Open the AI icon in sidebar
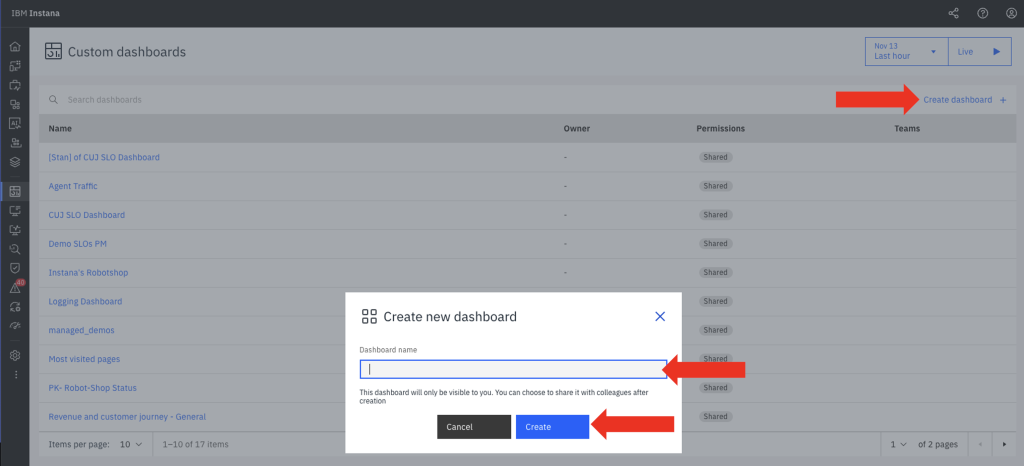This screenshot has height=466, width=1024. tap(15, 123)
